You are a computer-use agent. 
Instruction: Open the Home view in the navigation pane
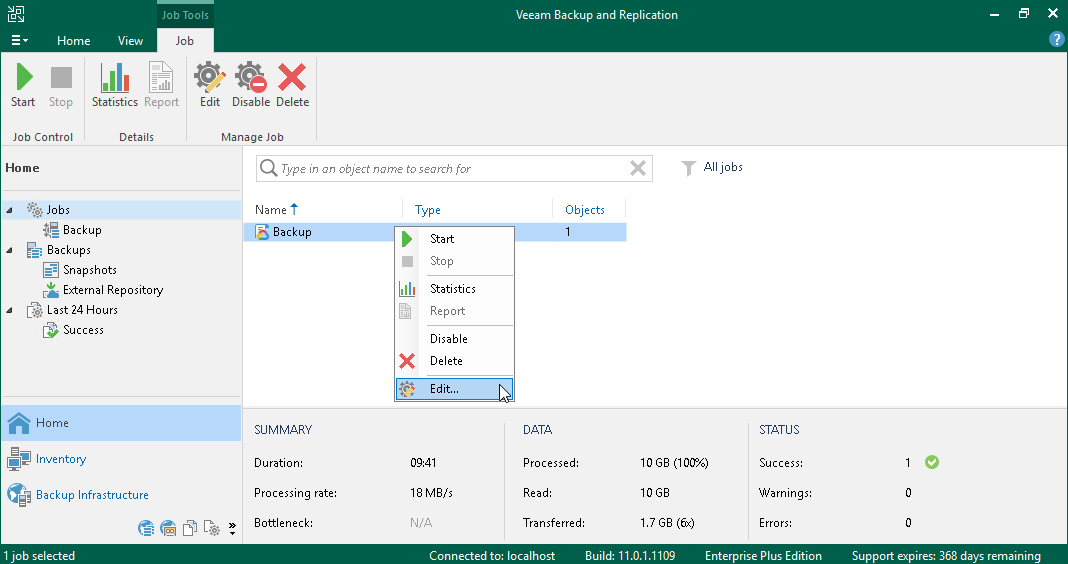pyautogui.click(x=121, y=423)
